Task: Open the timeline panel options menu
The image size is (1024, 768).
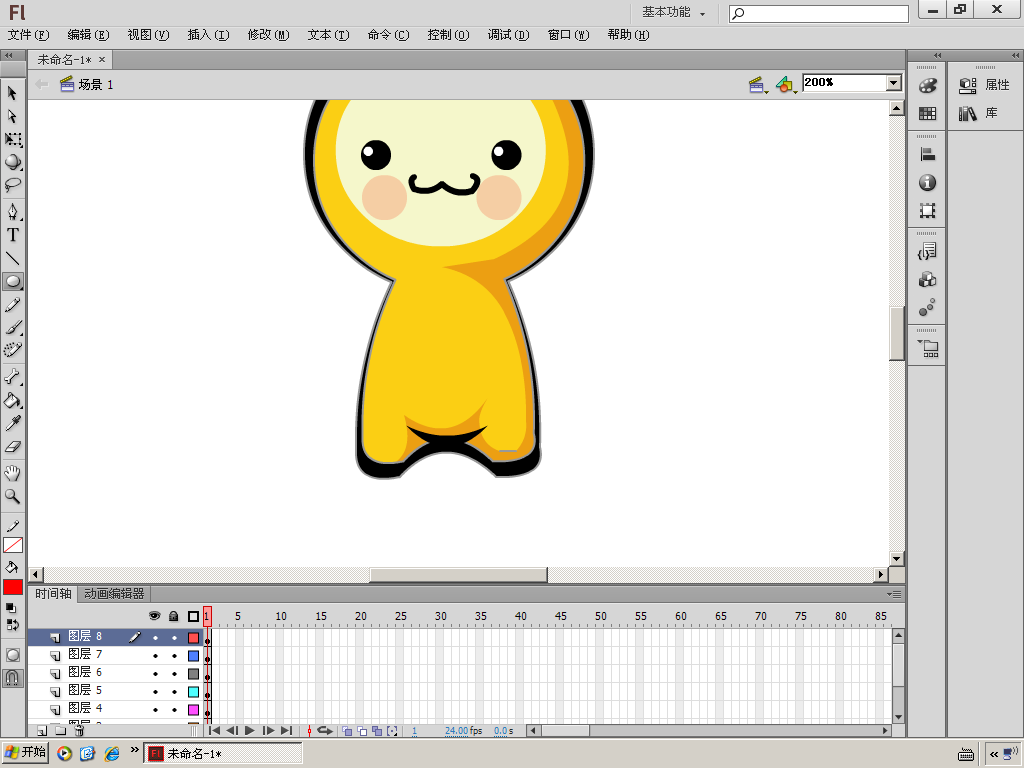Action: [x=894, y=594]
